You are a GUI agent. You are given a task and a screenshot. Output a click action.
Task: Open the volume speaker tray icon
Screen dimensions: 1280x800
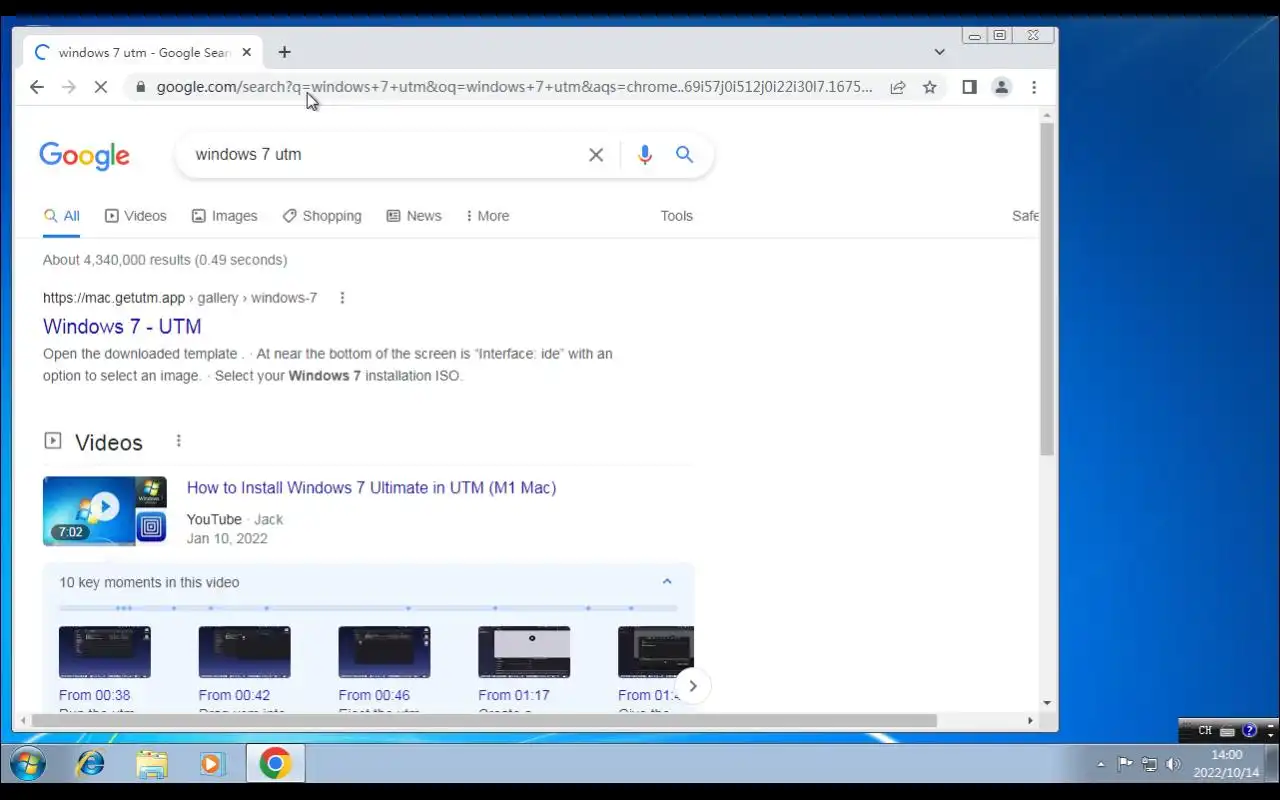pyautogui.click(x=1174, y=764)
